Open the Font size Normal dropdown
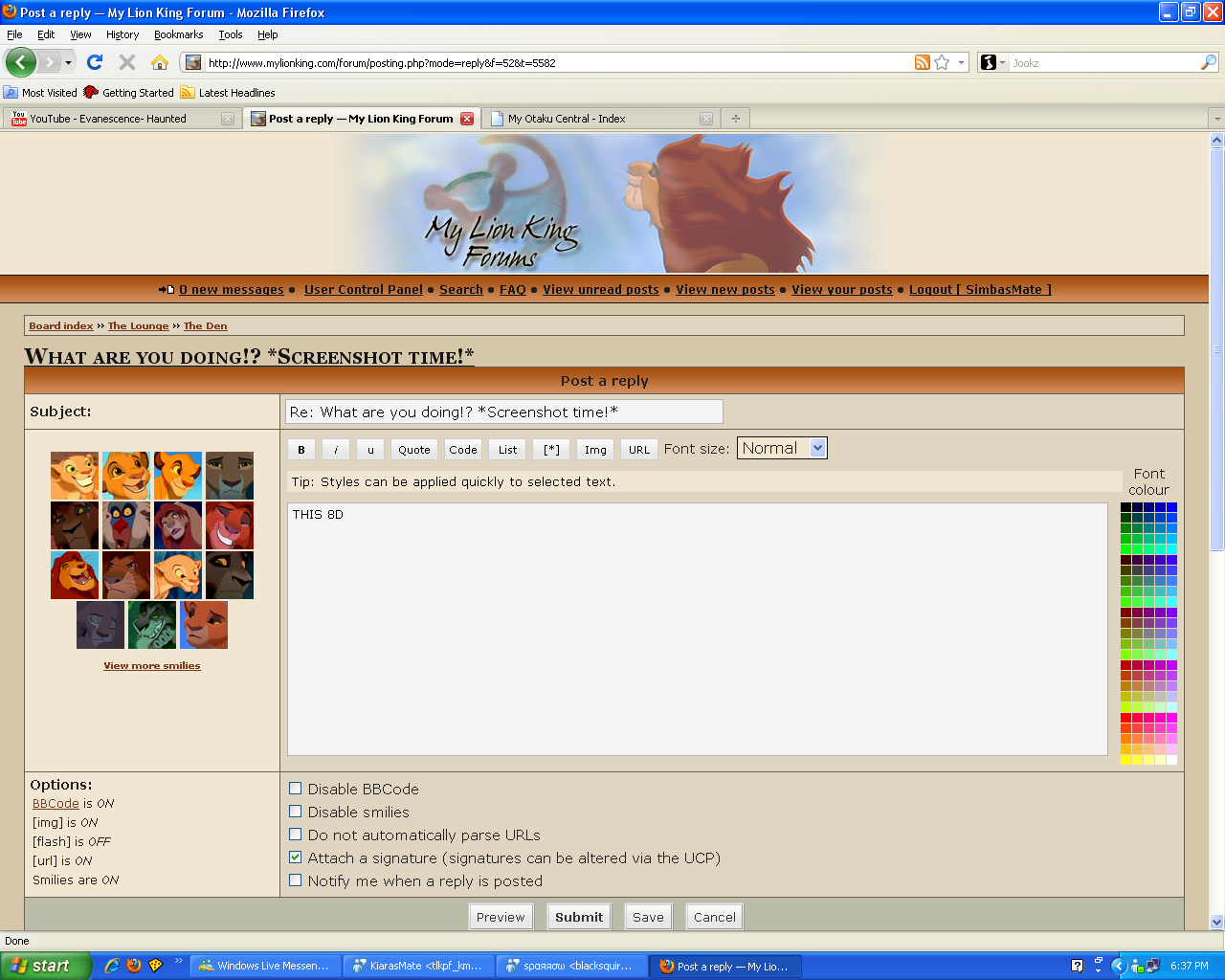 pos(782,448)
